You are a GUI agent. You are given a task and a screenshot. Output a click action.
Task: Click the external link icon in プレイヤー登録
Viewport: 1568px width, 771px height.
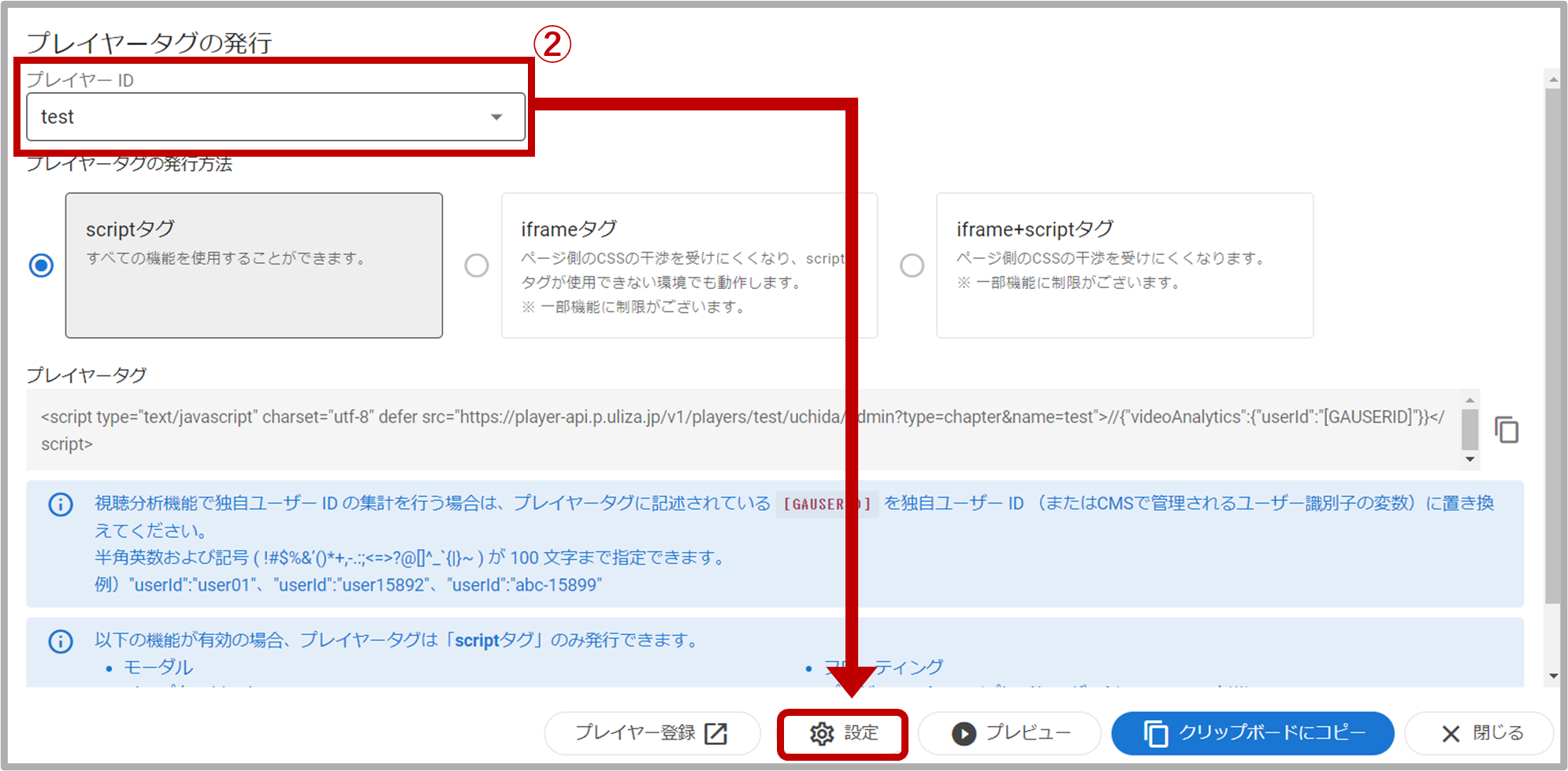pyautogui.click(x=715, y=733)
